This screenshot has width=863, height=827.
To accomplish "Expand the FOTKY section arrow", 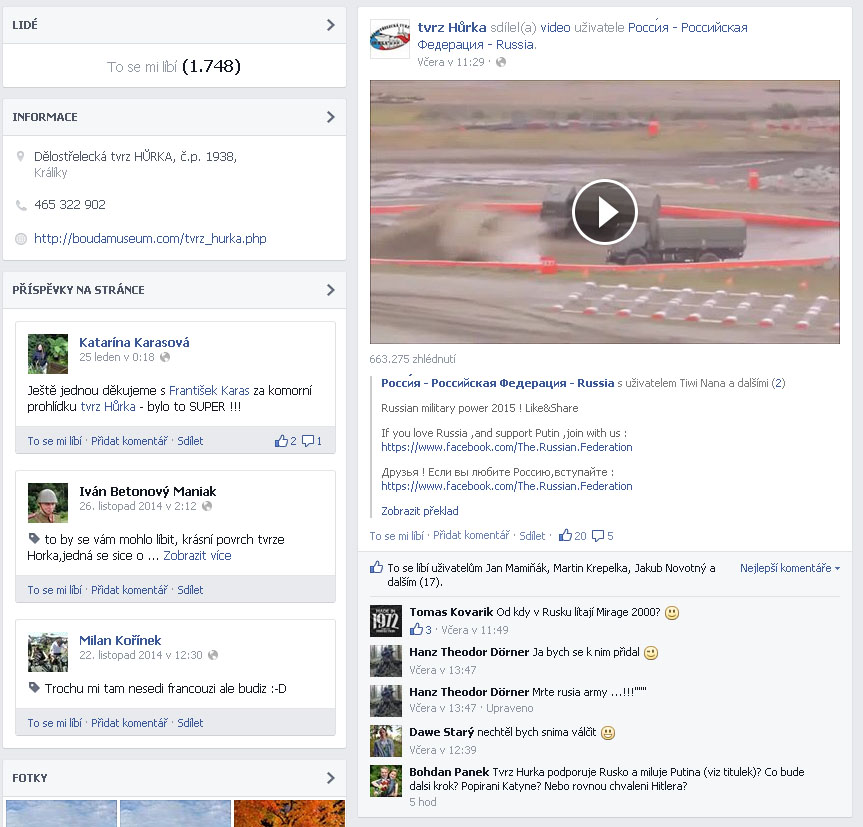I will pyautogui.click(x=330, y=778).
